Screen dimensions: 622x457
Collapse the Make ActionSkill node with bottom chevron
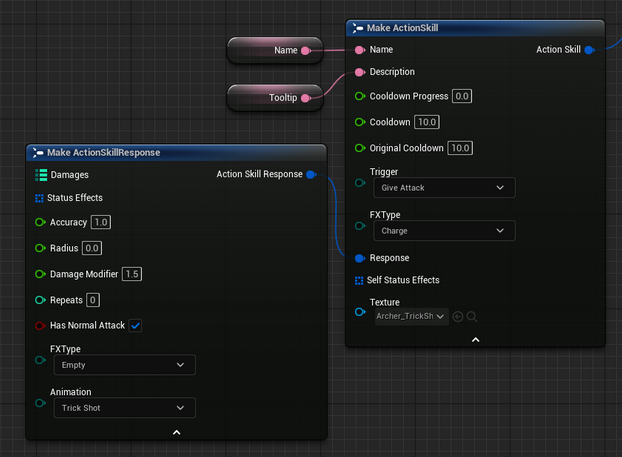(x=475, y=340)
